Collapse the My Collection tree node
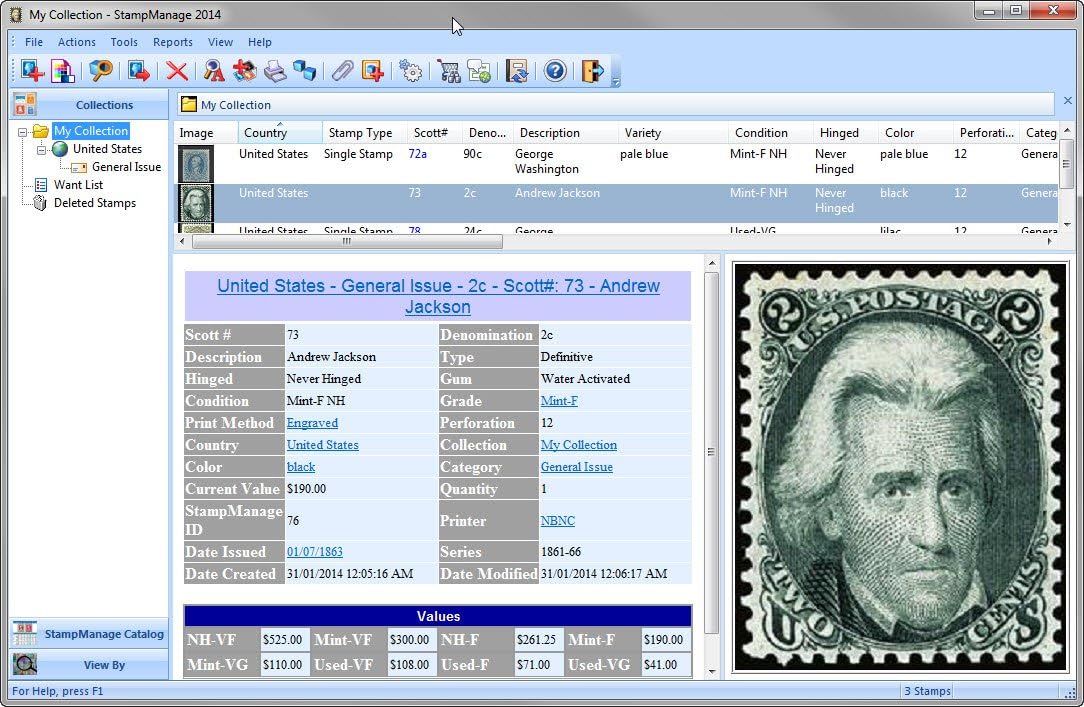The width and height of the screenshot is (1084, 707). [x=23, y=130]
